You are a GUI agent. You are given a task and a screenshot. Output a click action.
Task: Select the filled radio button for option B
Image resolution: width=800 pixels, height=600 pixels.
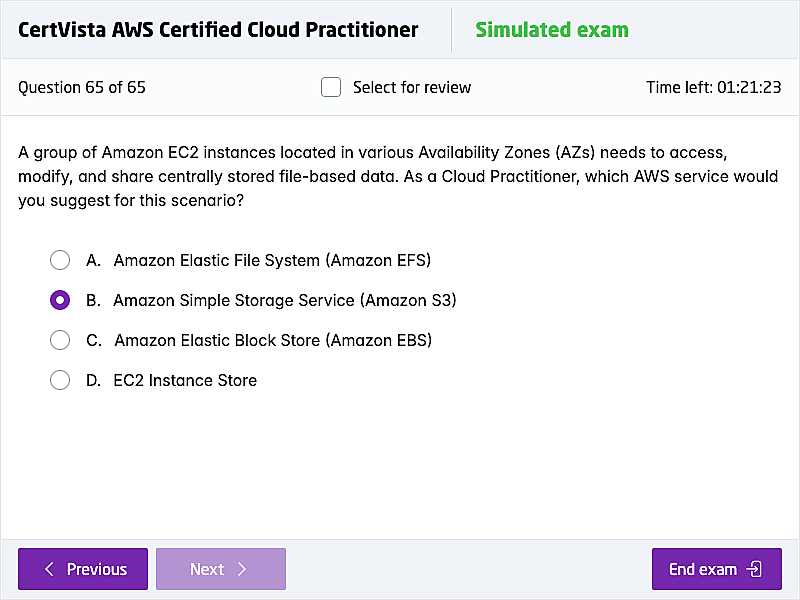(60, 300)
